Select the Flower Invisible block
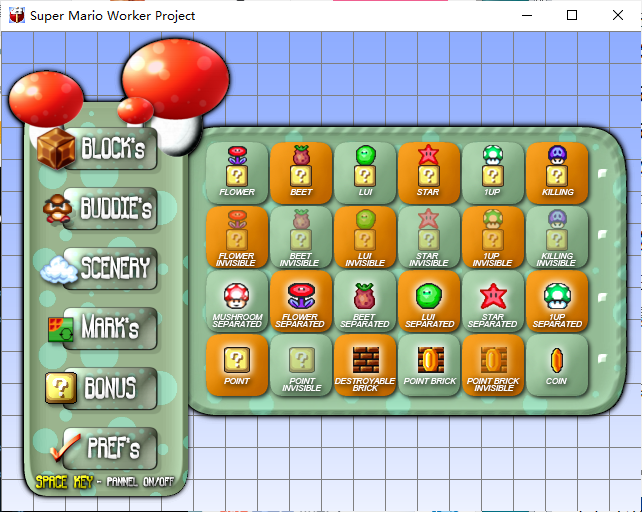The image size is (642, 512). [x=237, y=237]
